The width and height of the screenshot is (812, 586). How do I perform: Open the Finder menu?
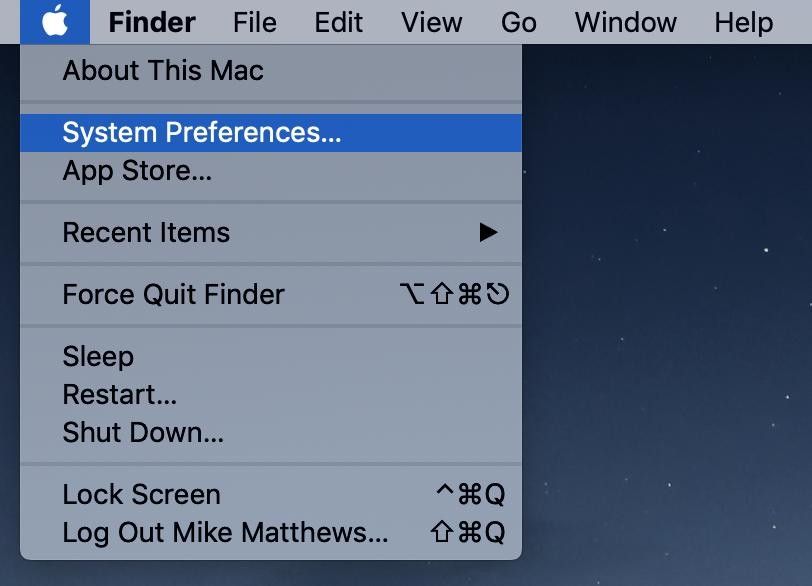[152, 22]
